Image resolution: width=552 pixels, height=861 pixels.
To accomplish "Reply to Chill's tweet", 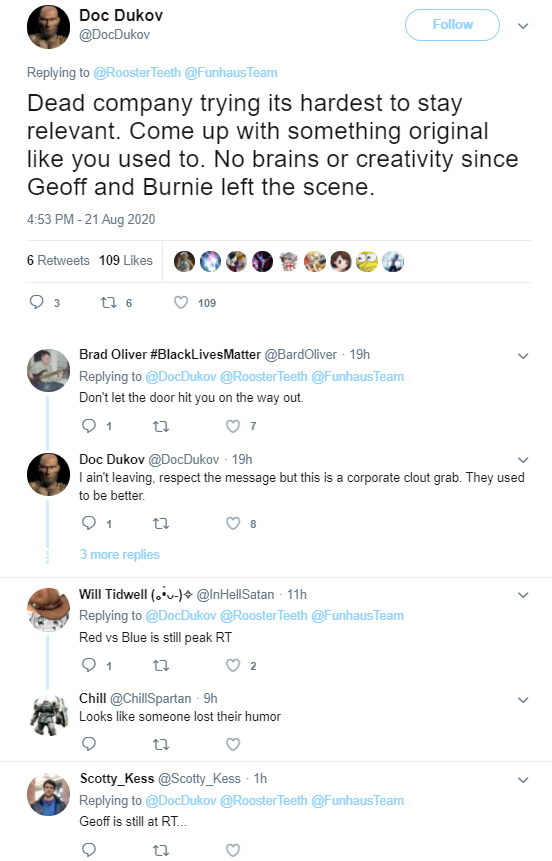I will tap(88, 744).
